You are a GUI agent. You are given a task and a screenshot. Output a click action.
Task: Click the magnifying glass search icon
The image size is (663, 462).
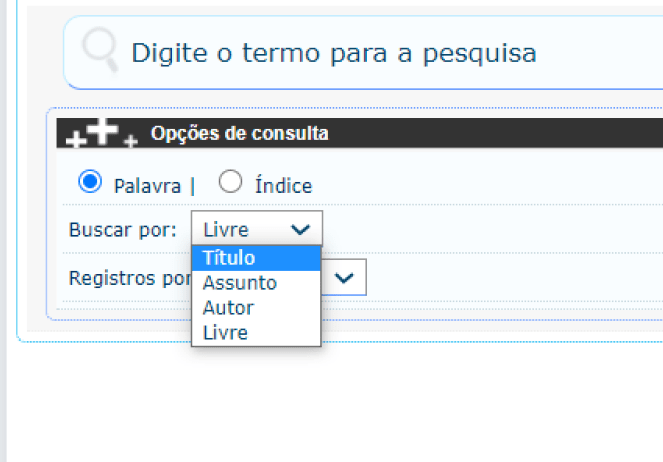pyautogui.click(x=100, y=51)
